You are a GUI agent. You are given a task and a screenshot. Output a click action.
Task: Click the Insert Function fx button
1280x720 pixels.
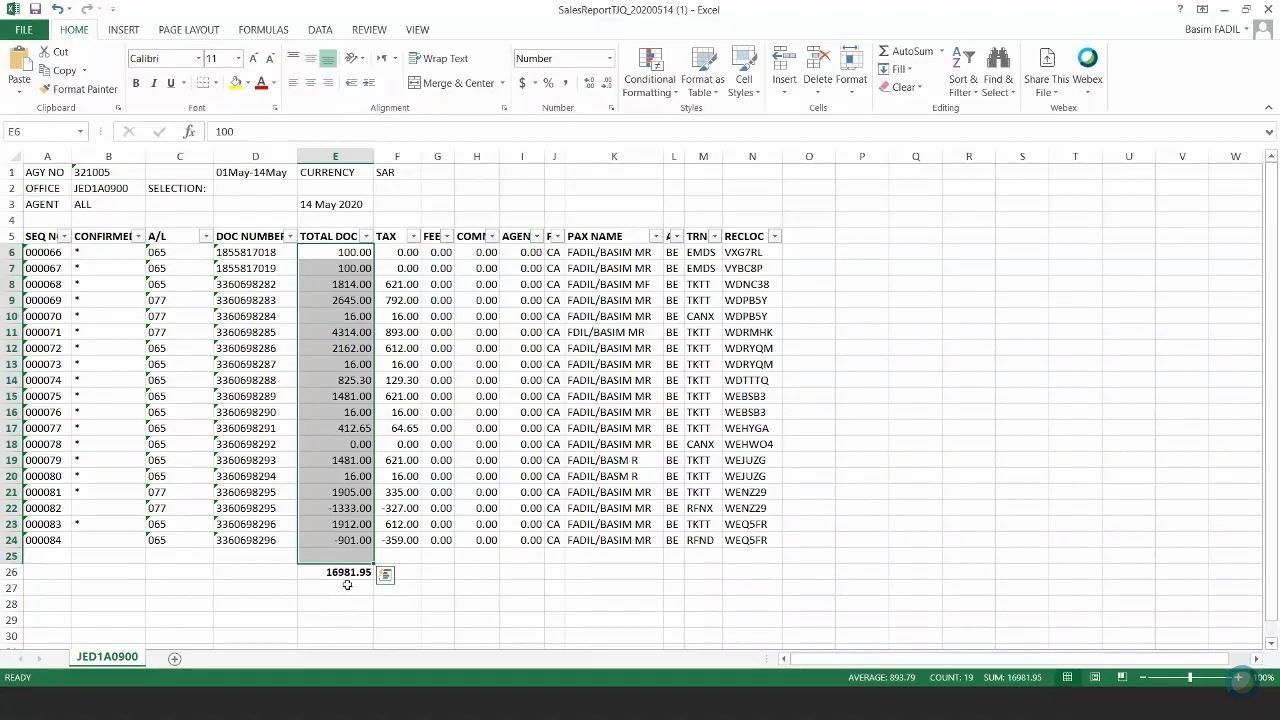[x=189, y=131]
